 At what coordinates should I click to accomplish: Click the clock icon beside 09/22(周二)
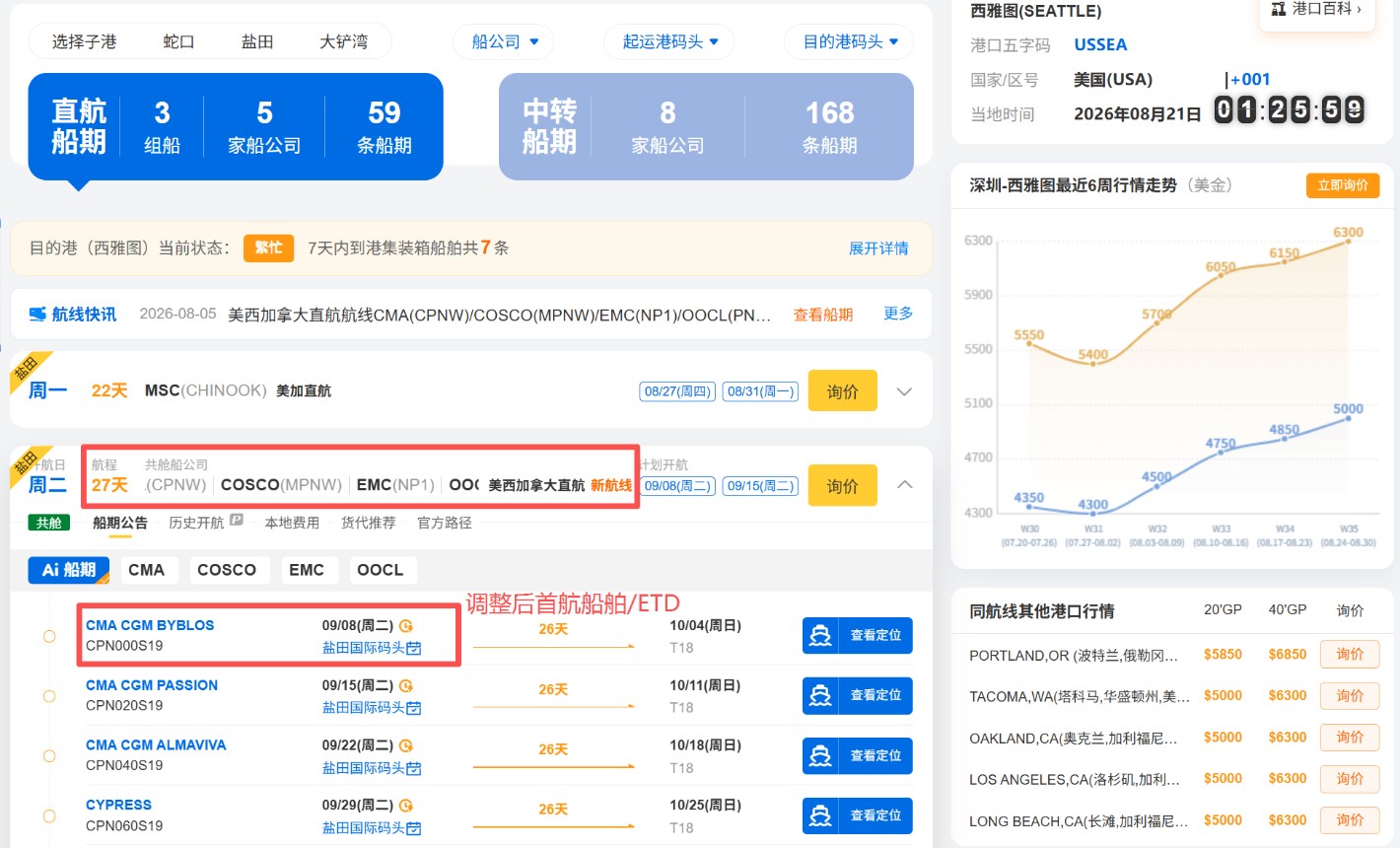click(x=406, y=746)
